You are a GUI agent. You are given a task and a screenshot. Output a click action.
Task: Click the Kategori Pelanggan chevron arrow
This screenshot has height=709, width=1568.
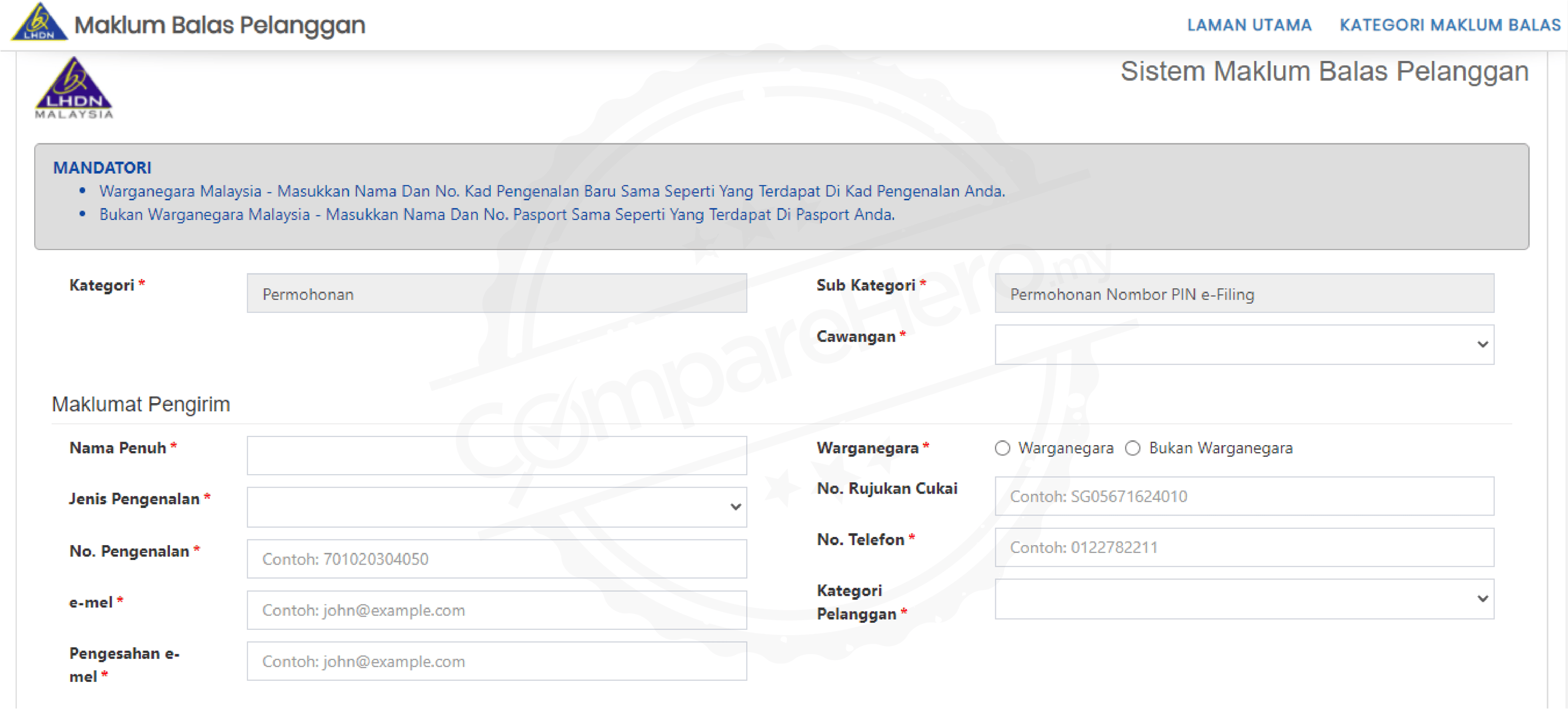1482,599
